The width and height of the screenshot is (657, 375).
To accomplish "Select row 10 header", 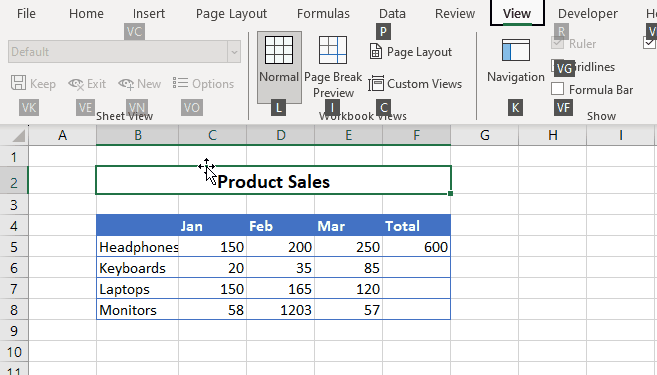I will [14, 352].
